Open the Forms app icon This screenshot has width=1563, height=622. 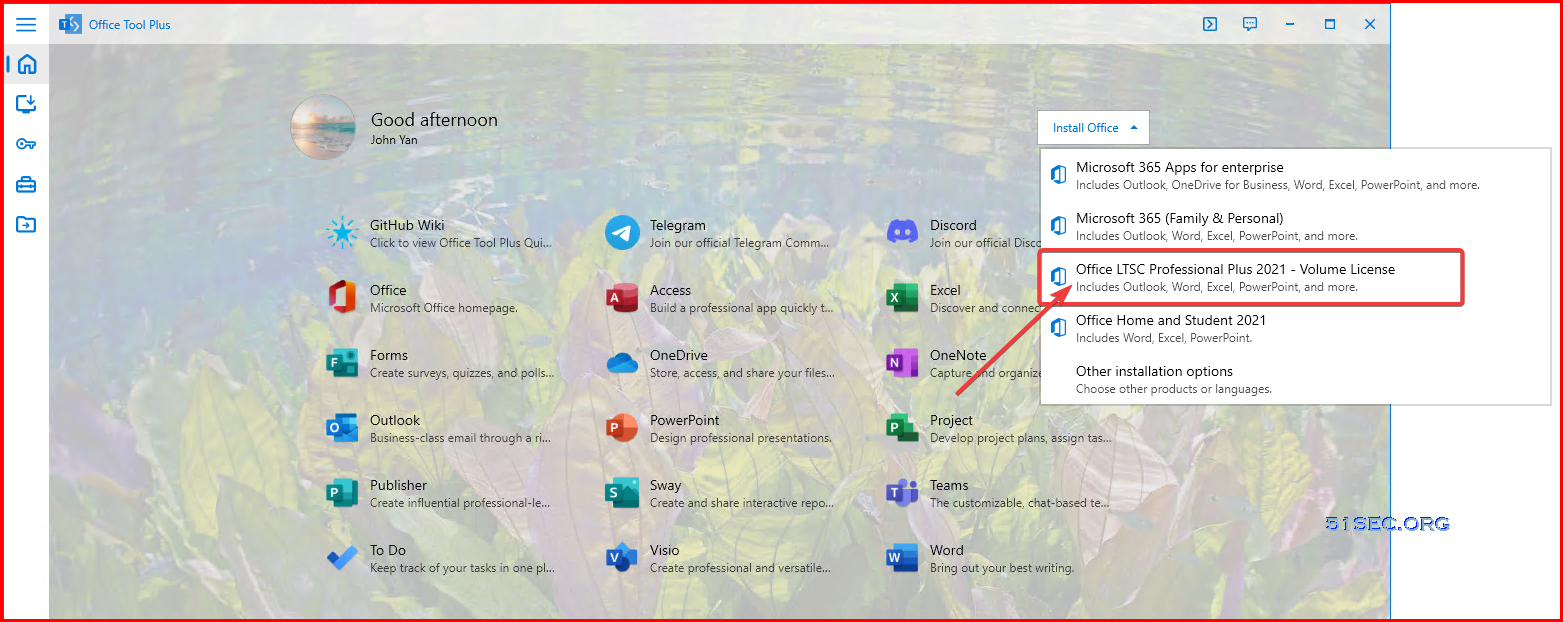pos(342,363)
